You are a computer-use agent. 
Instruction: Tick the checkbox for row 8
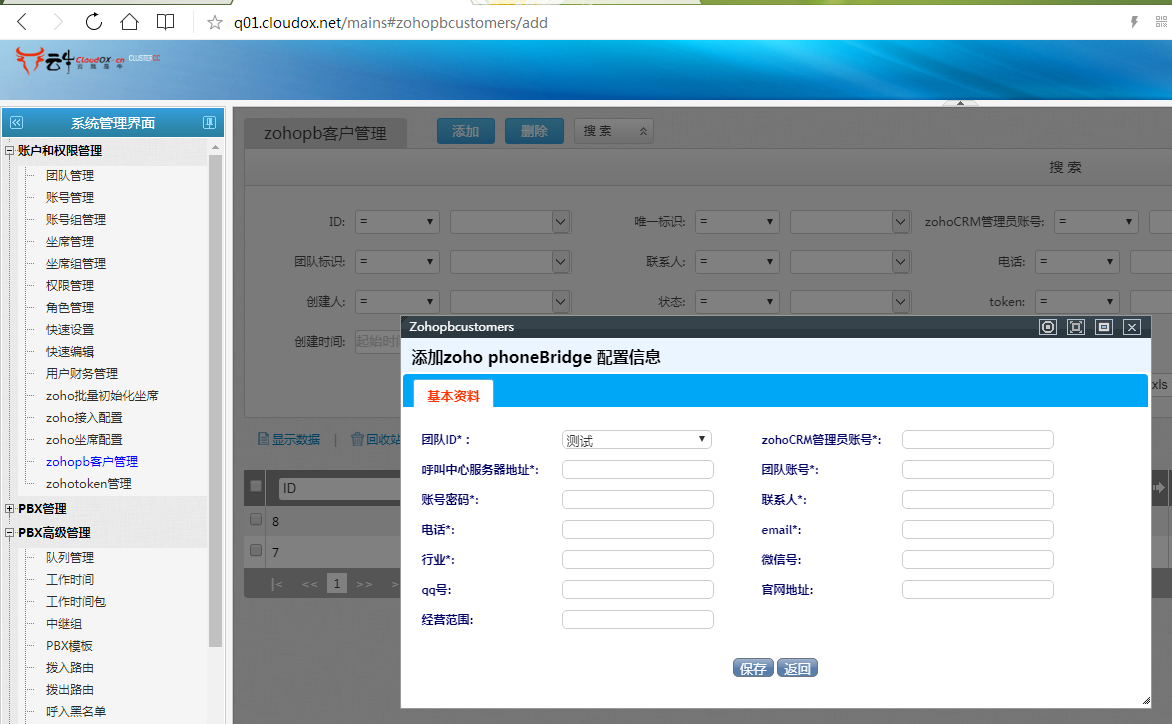click(256, 520)
